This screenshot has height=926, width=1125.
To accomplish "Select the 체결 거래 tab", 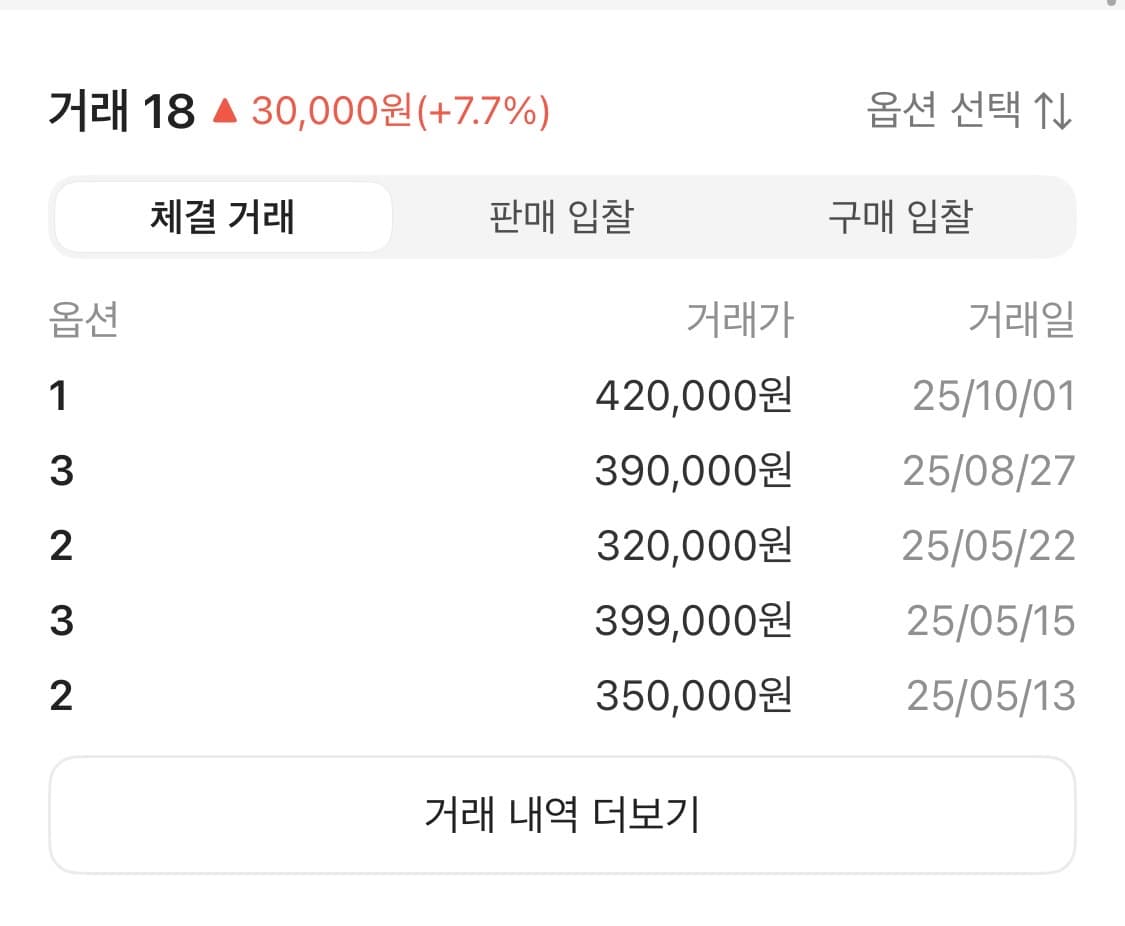I will click(223, 217).
